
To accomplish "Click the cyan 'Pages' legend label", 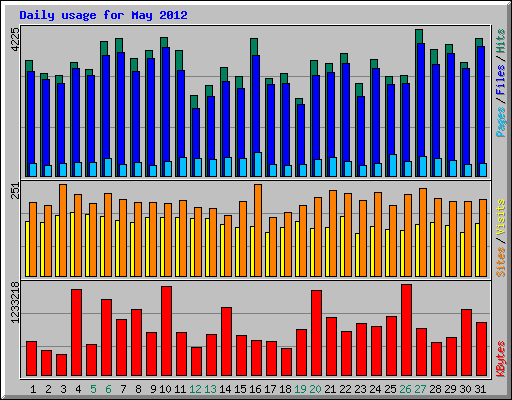I will (501, 122).
